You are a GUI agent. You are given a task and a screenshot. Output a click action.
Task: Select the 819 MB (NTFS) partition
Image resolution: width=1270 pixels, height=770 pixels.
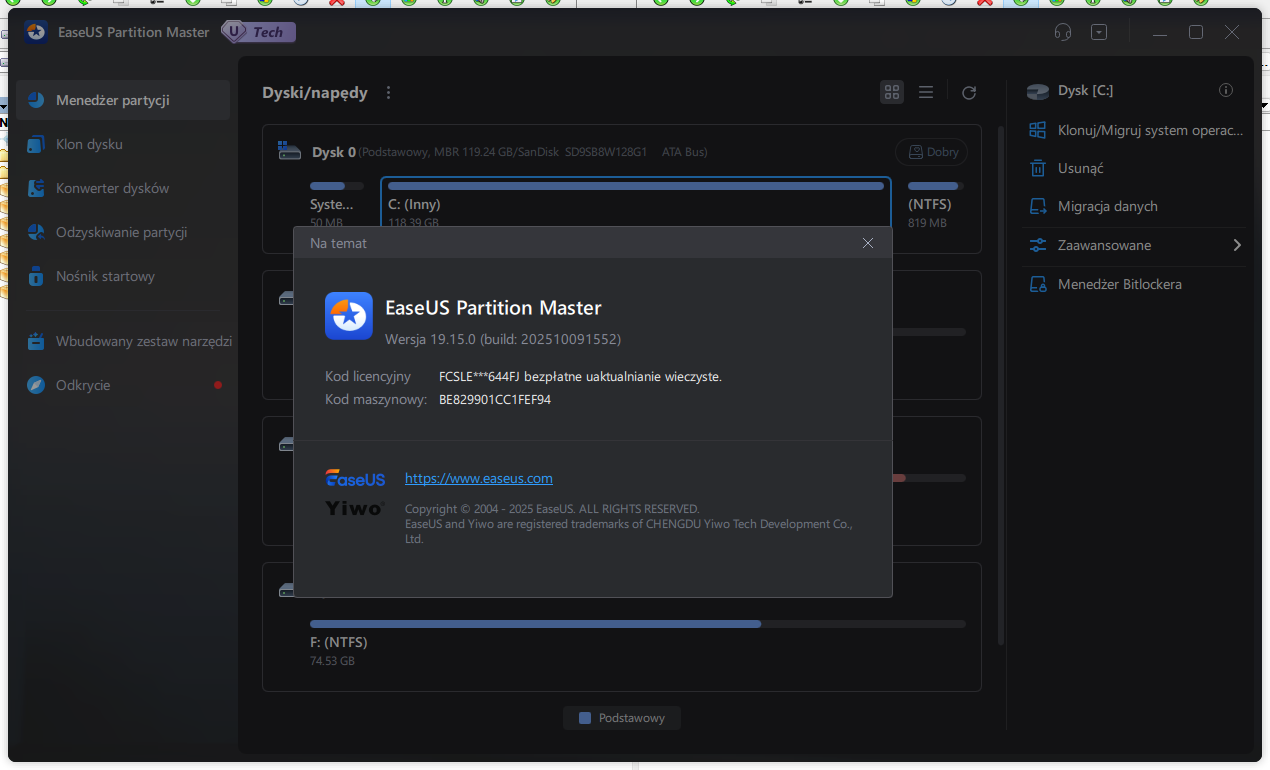(x=934, y=205)
